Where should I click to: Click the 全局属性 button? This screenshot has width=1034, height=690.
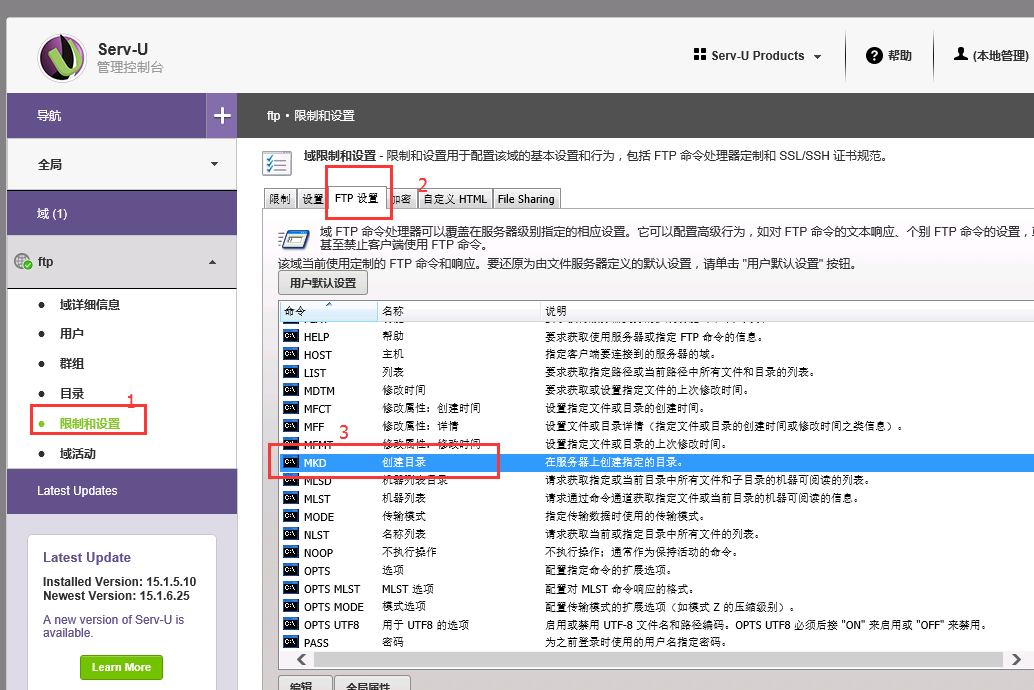click(372, 683)
